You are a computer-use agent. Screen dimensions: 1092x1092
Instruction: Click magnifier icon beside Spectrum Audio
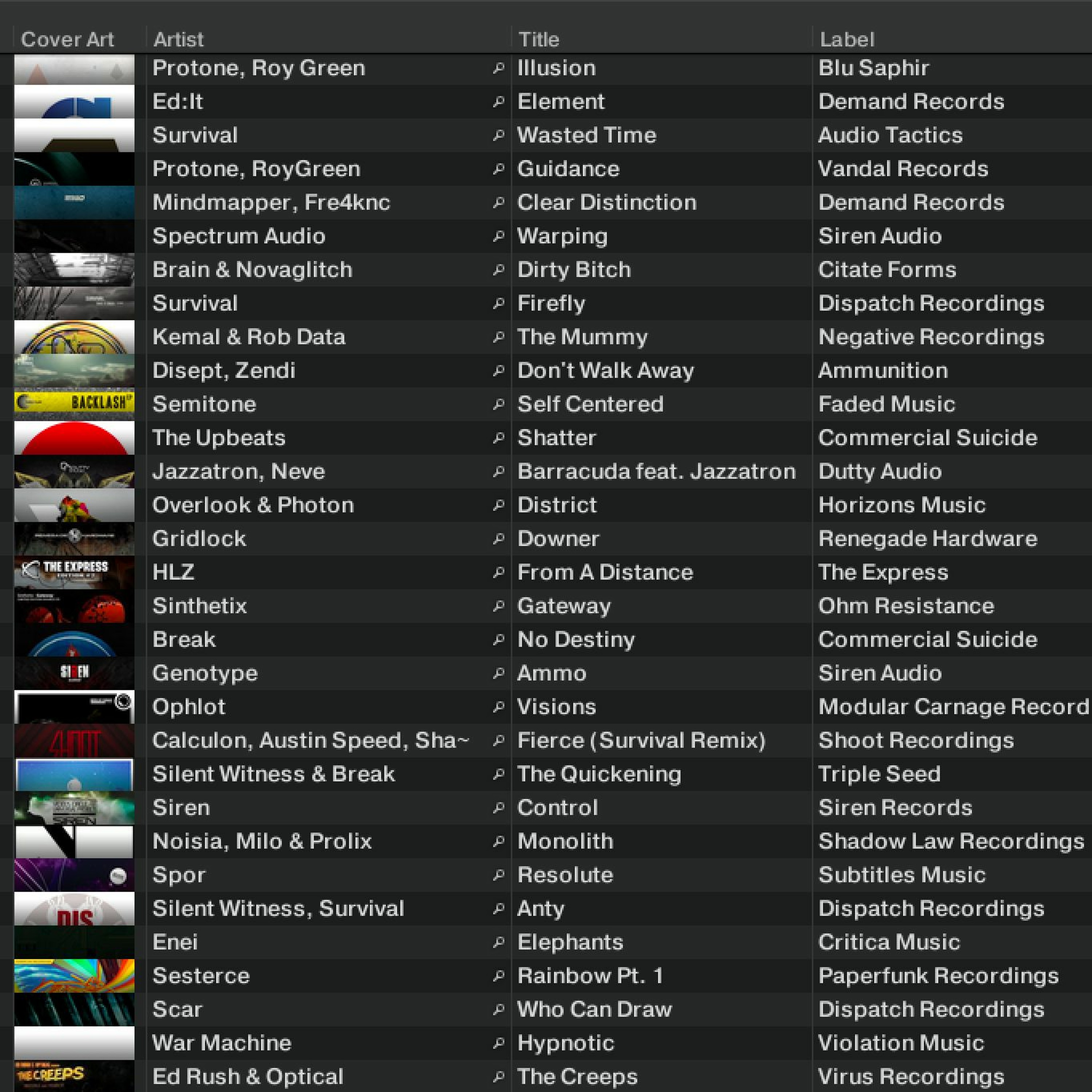(x=498, y=236)
